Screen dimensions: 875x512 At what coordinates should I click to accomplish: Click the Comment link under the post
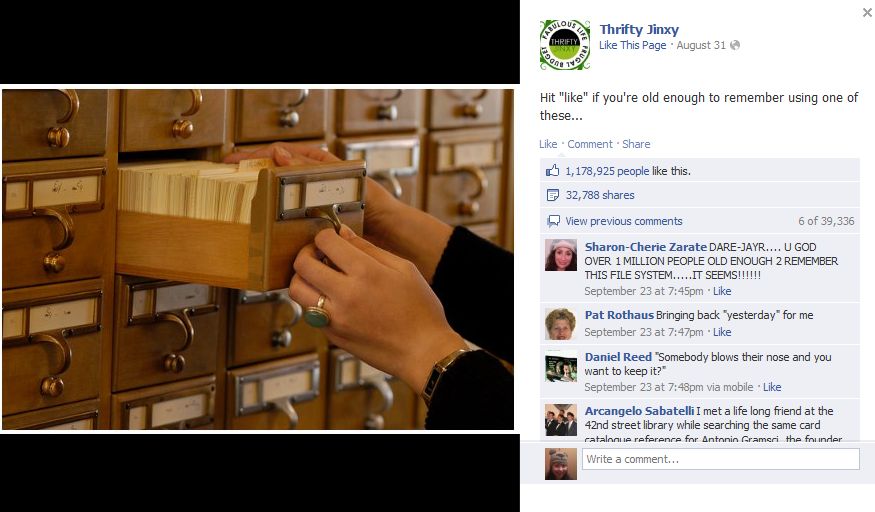[x=590, y=144]
